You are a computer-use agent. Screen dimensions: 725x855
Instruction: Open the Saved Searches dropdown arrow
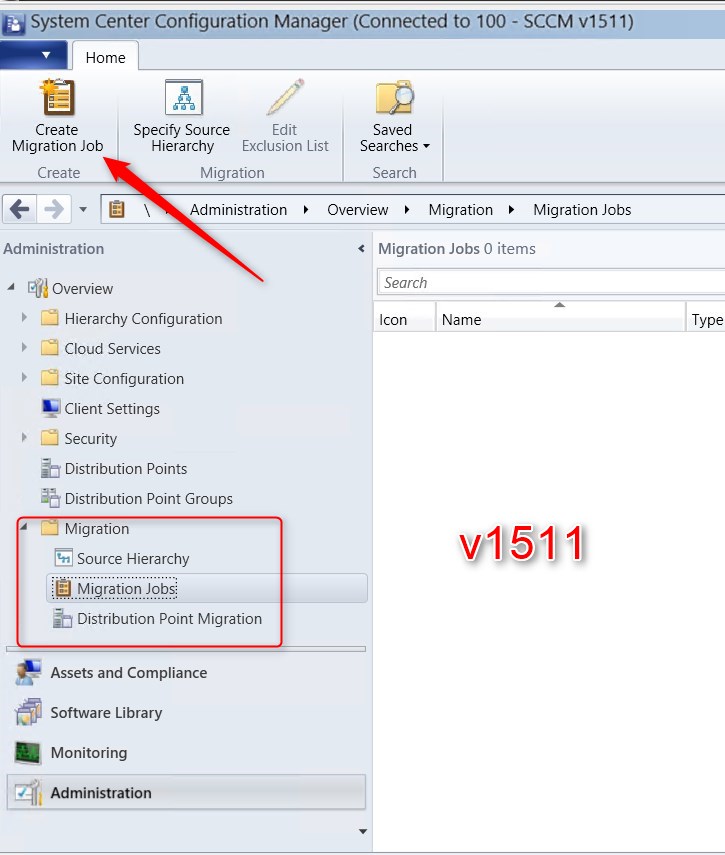(426, 146)
